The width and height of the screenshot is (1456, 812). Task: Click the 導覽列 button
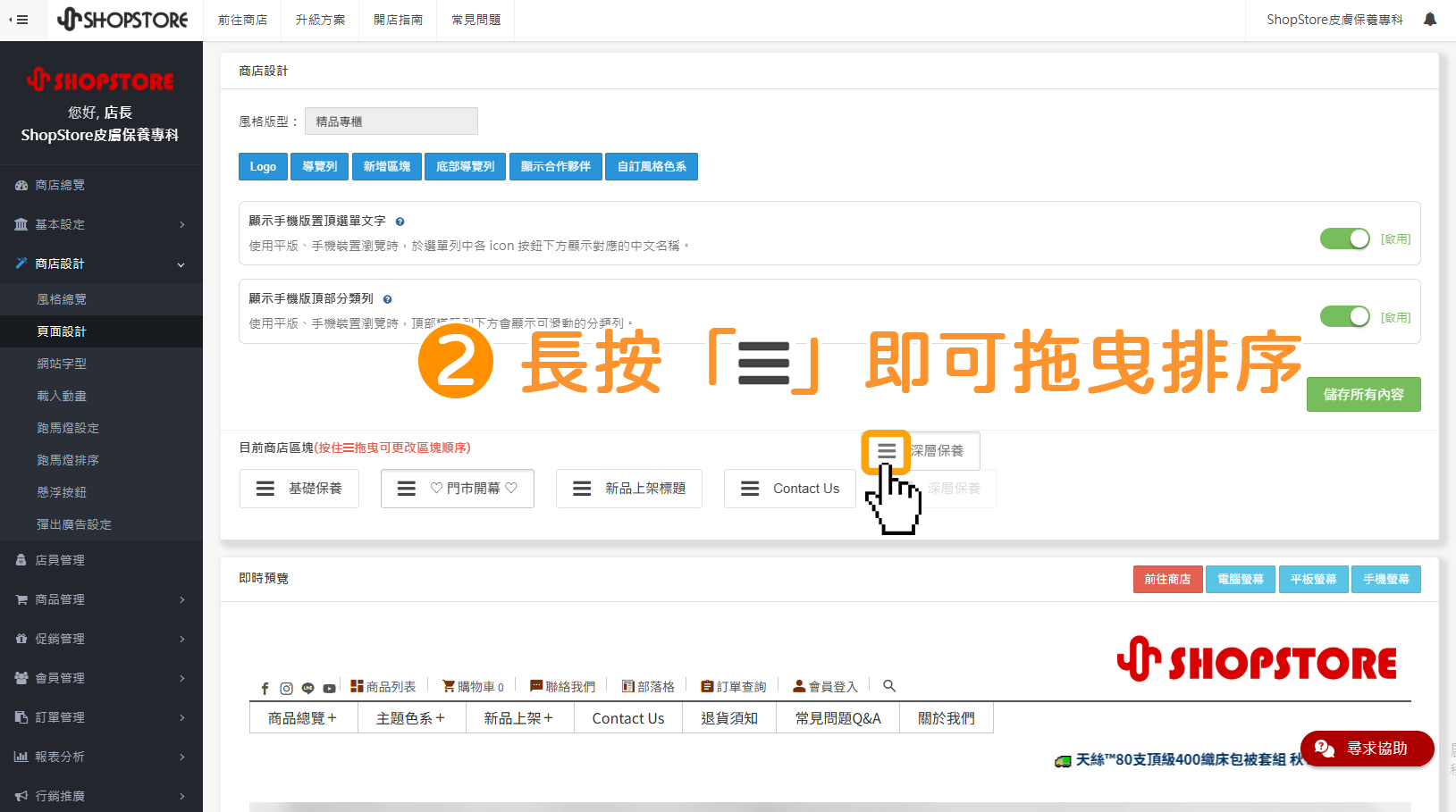[319, 167]
